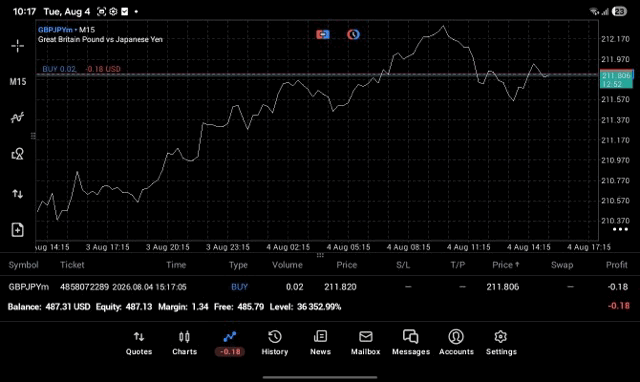Open the M15 timeframe selector
The image size is (640, 382).
pyautogui.click(x=18, y=82)
